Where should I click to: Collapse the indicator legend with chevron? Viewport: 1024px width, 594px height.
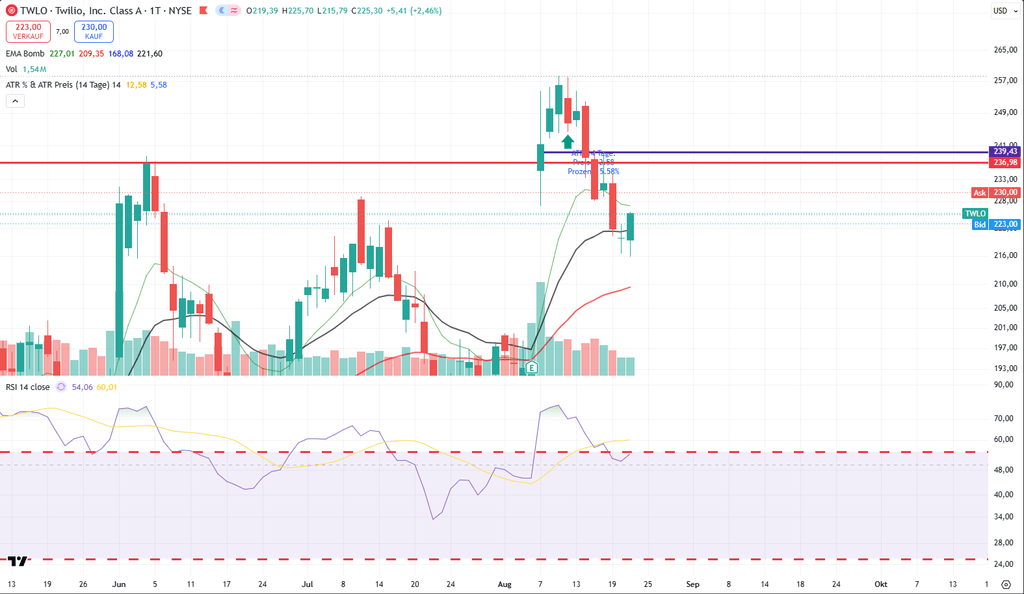pyautogui.click(x=15, y=101)
